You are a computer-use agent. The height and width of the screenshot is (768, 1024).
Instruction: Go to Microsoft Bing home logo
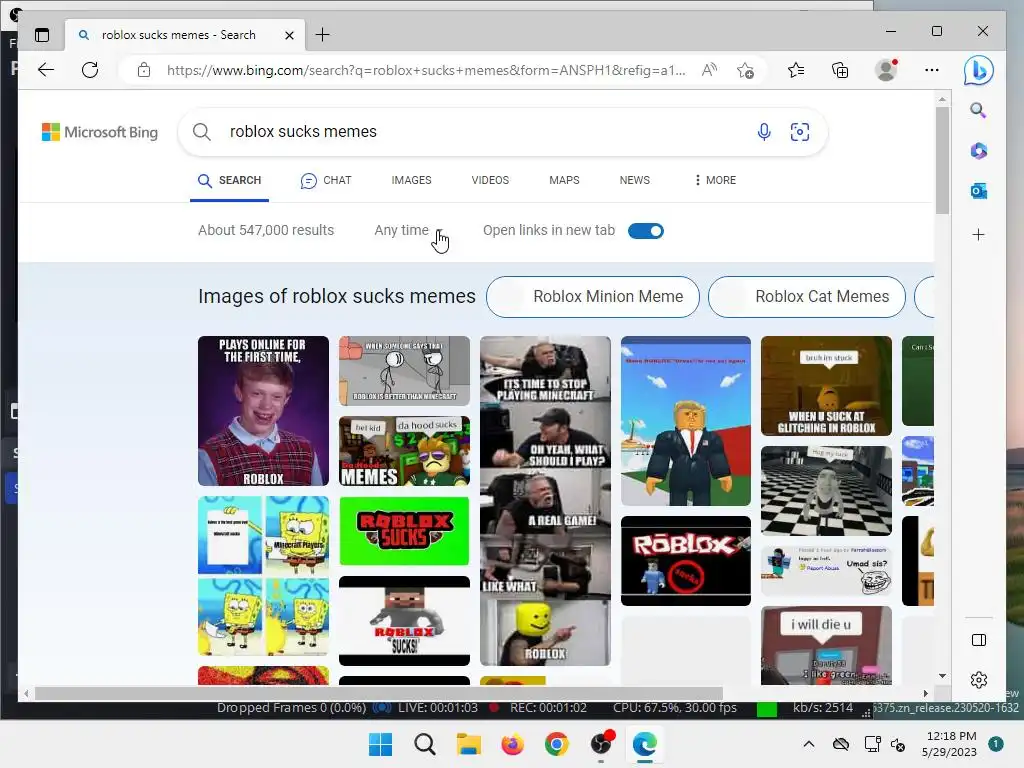tap(100, 132)
